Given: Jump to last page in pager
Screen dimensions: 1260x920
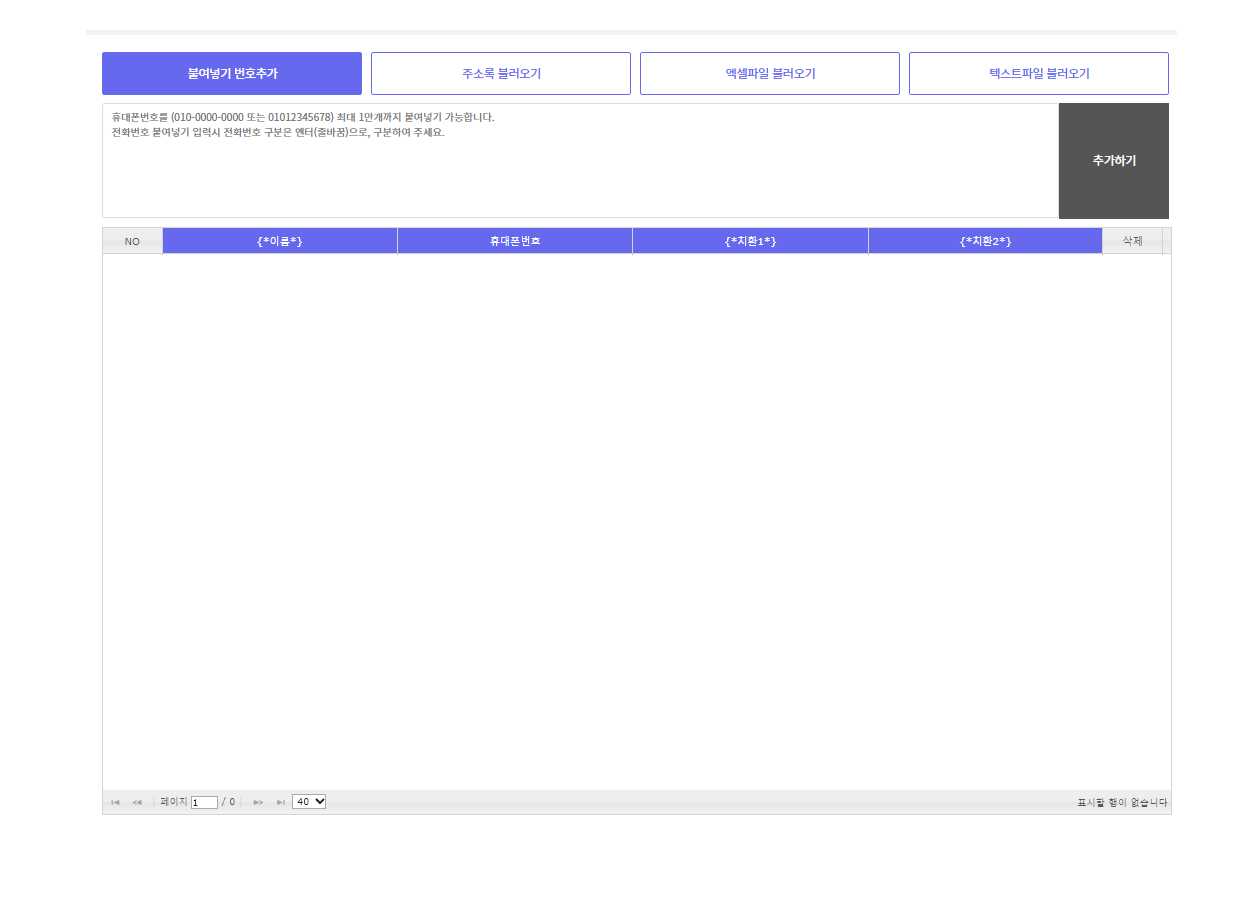Looking at the screenshot, I should click(x=281, y=802).
